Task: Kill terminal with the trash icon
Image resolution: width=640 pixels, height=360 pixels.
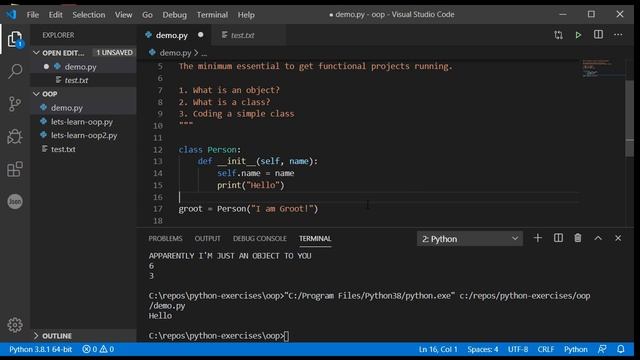Action: 578,238
